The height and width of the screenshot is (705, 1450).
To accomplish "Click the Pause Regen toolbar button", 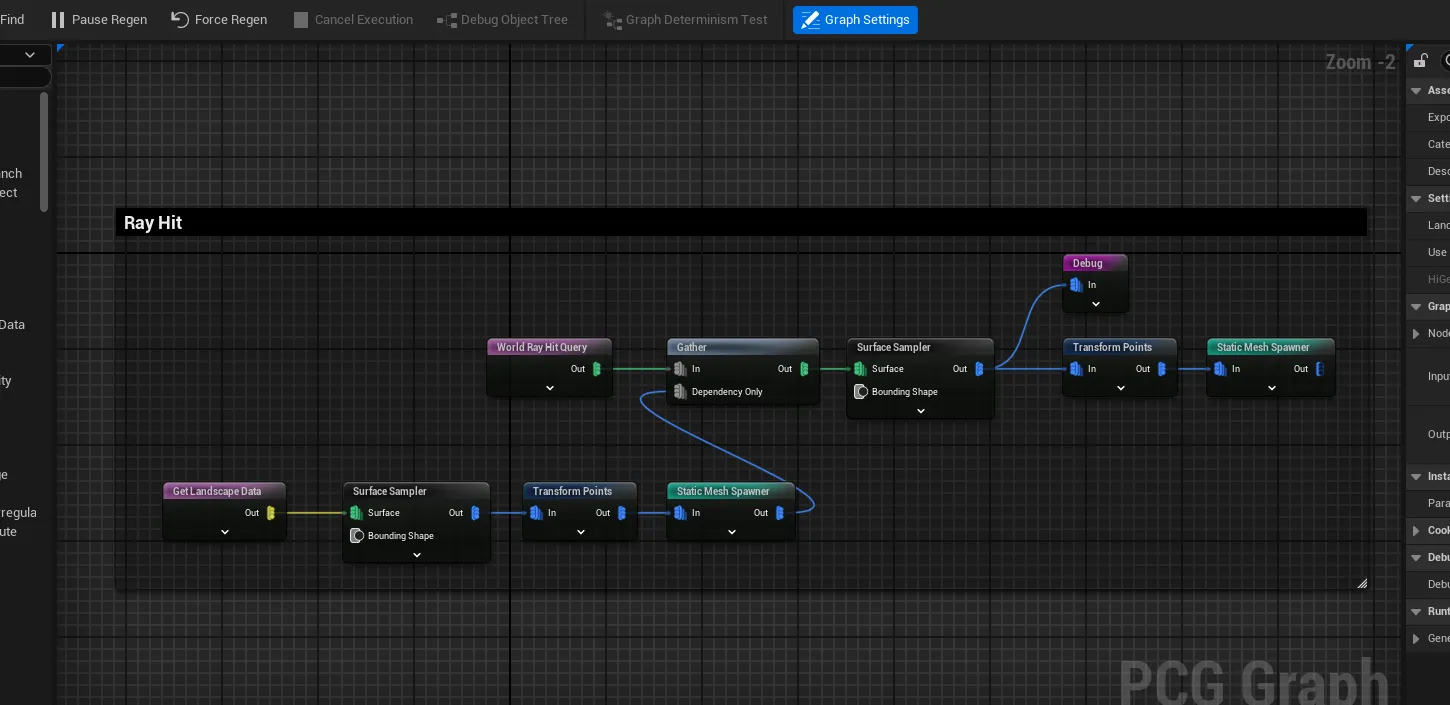I will (x=99, y=20).
